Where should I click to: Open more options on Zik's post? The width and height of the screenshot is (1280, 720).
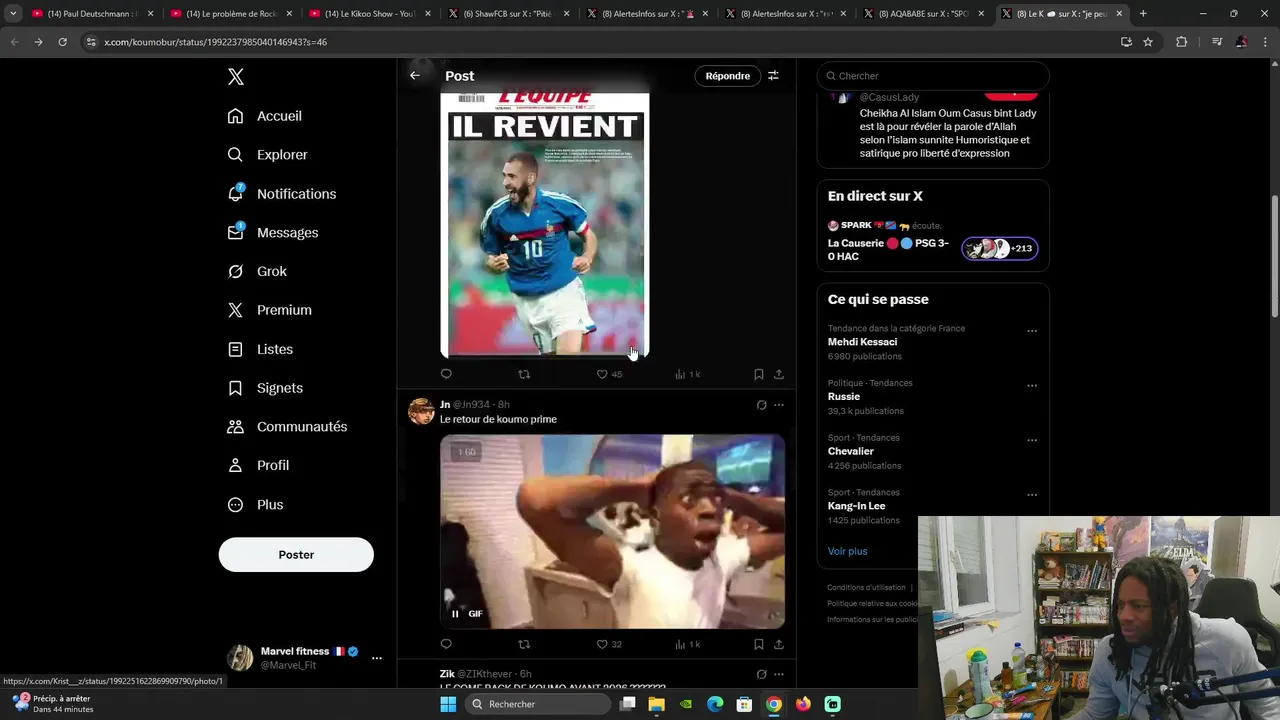779,674
